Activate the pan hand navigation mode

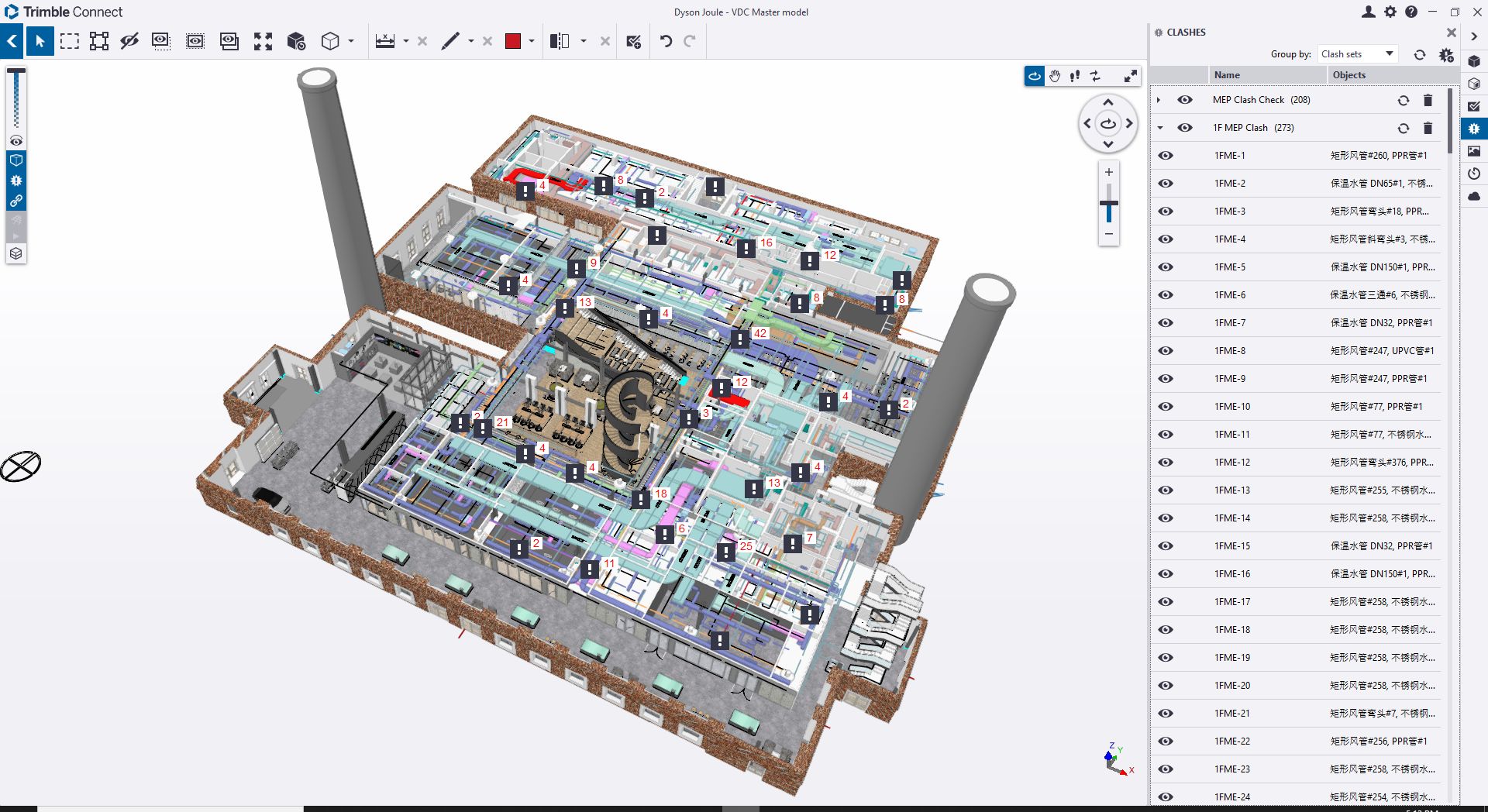(1055, 76)
